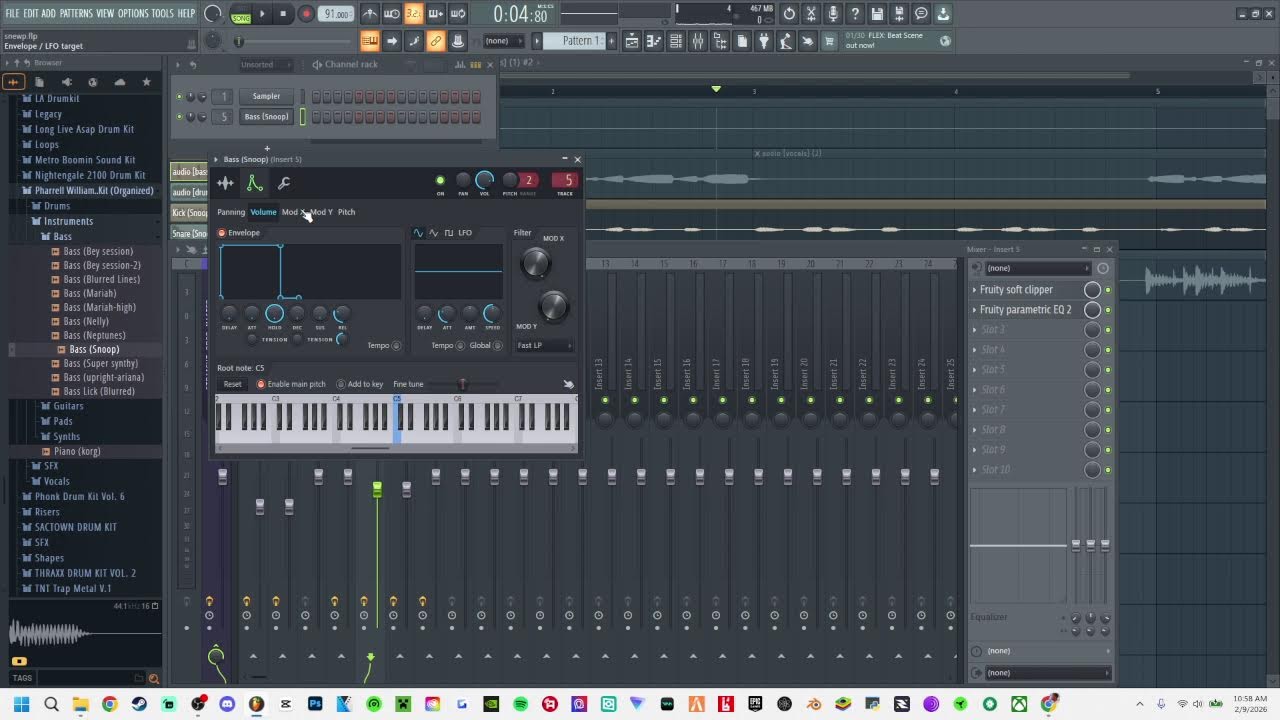1280x720 pixels.
Task: Open the OPTIONS menu
Action: 133,13
